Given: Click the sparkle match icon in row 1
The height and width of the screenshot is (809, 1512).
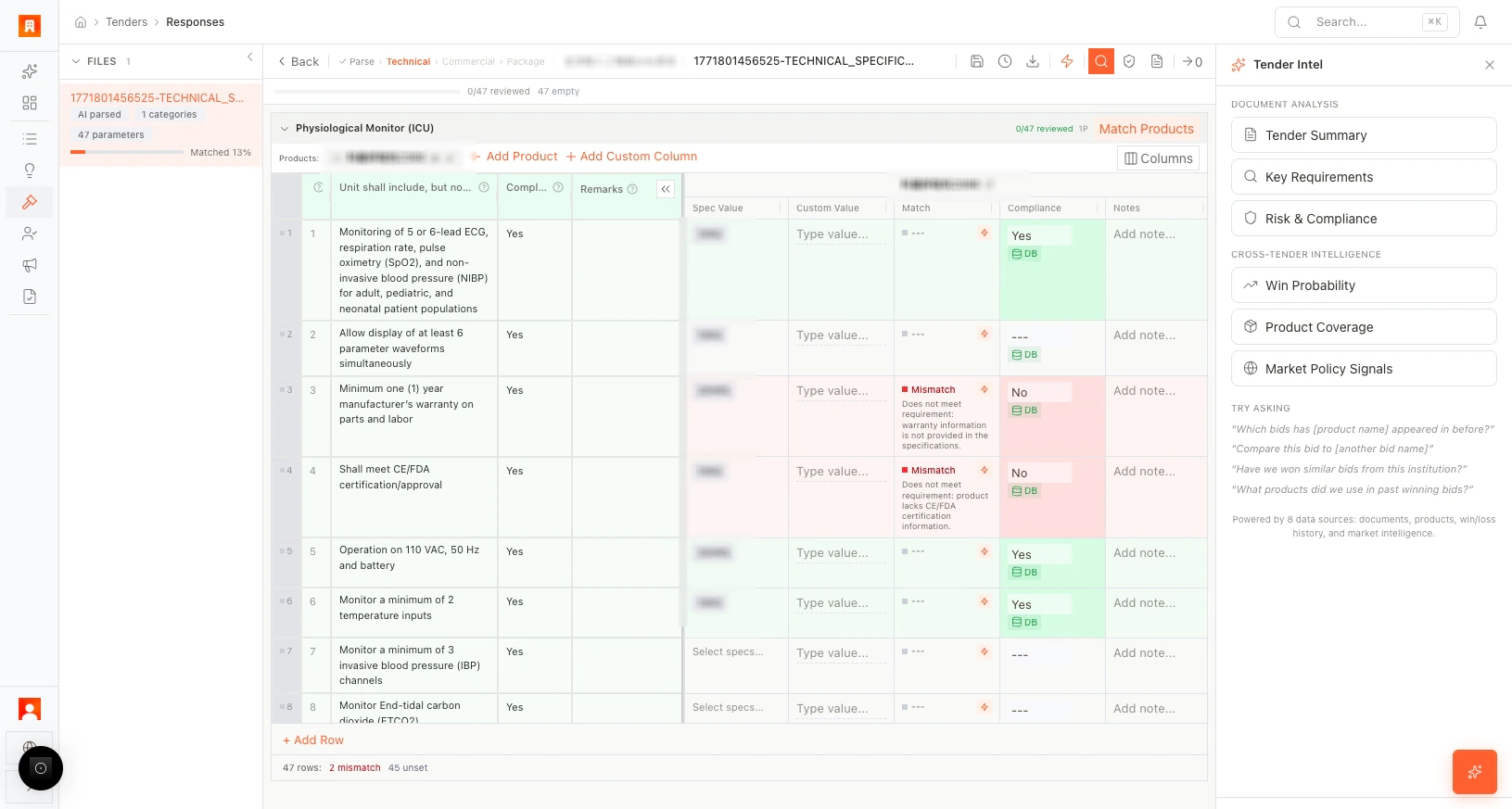Looking at the screenshot, I should (x=985, y=234).
